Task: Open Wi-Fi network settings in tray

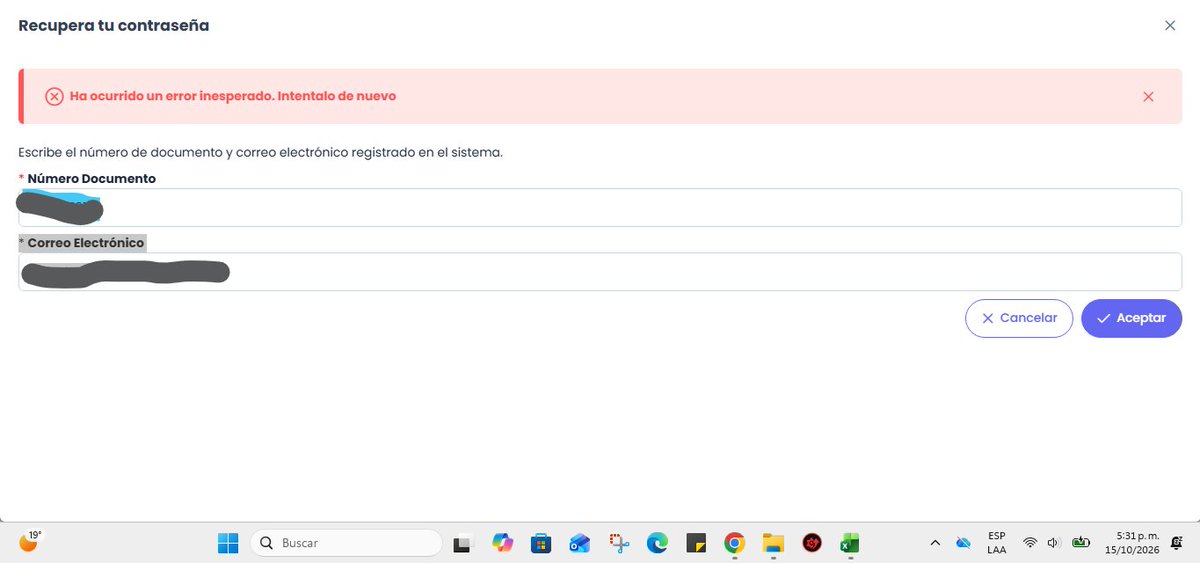Action: point(1029,543)
